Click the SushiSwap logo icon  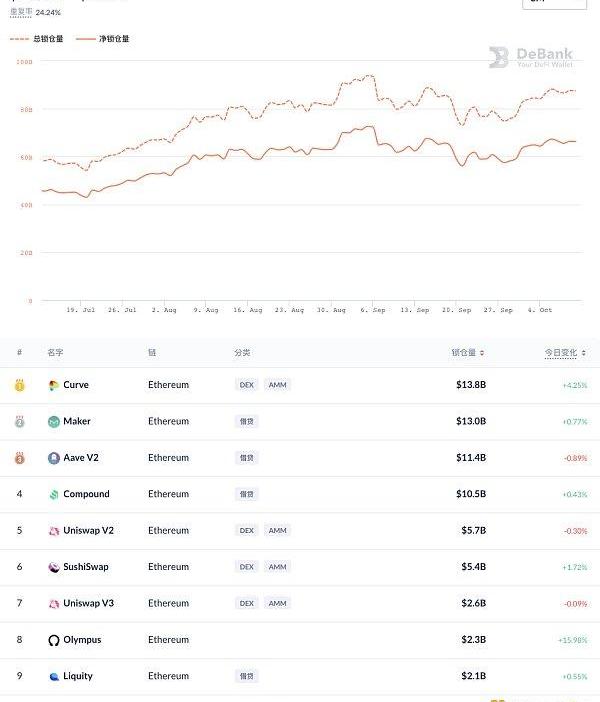tap(54, 567)
